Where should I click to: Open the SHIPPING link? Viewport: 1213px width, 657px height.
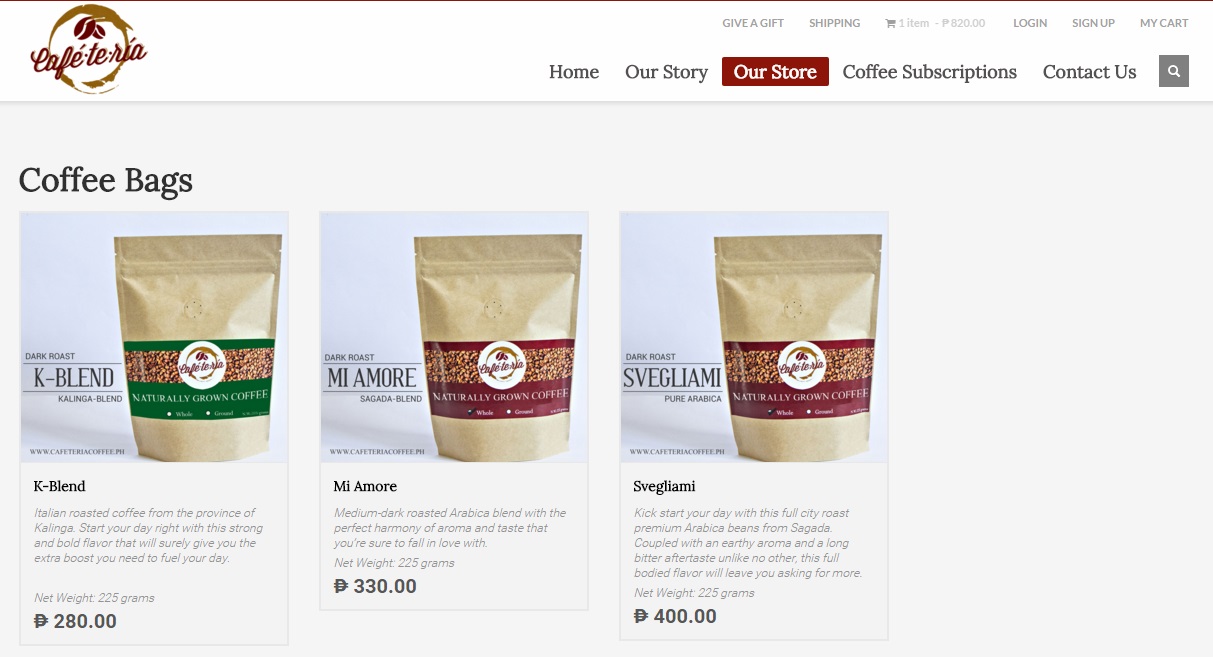coord(834,23)
